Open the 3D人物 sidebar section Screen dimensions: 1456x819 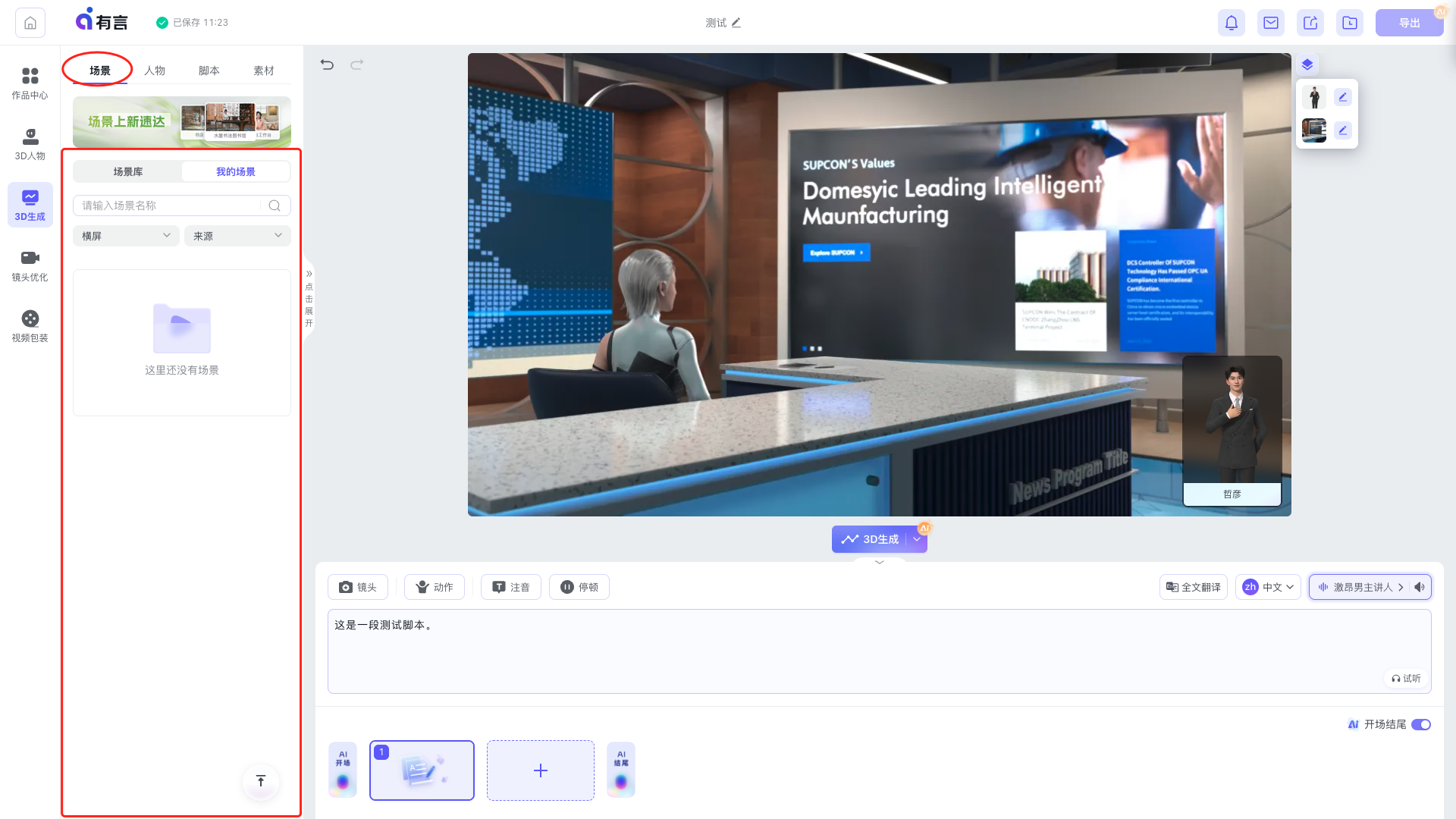tap(30, 145)
